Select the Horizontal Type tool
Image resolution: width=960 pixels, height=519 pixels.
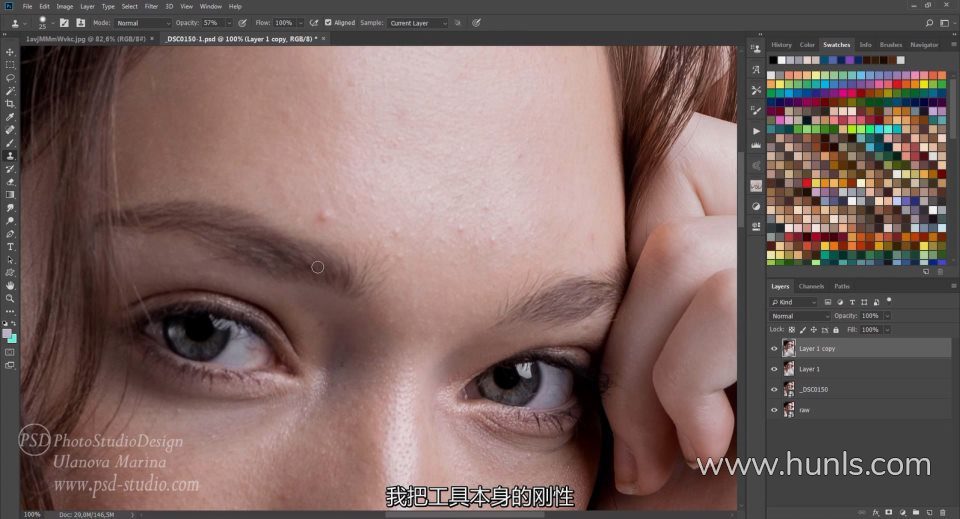pos(10,247)
